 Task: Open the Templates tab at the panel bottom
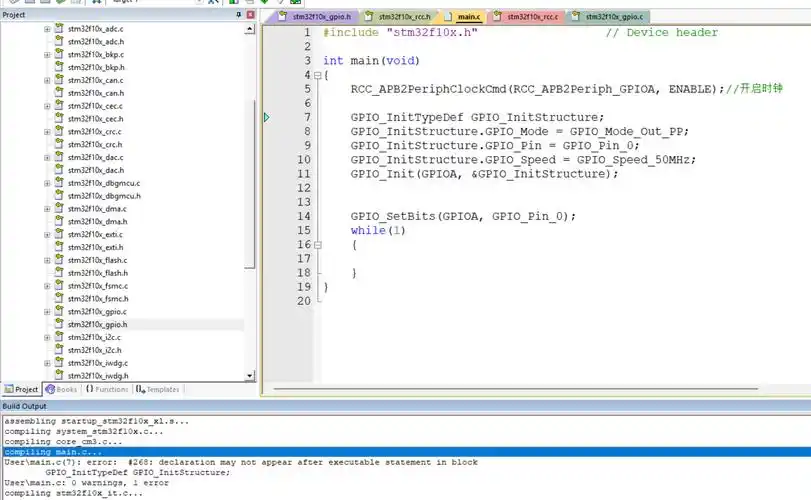click(x=158, y=389)
